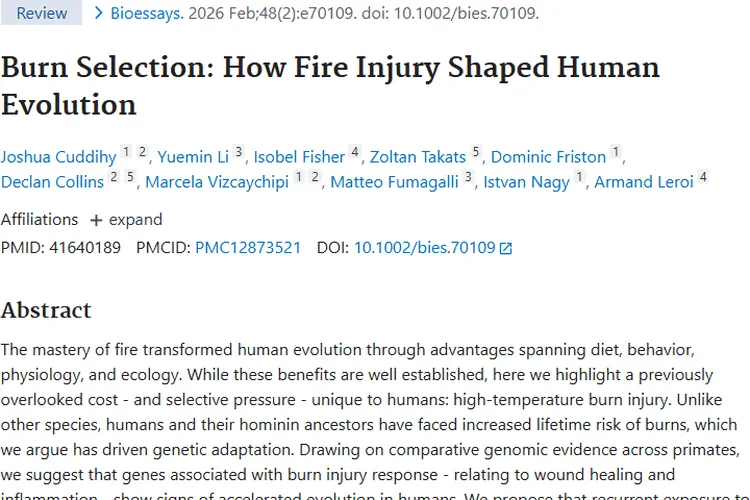The width and height of the screenshot is (750, 500).
Task: Open Armand Leroi author link
Action: [x=645, y=182]
